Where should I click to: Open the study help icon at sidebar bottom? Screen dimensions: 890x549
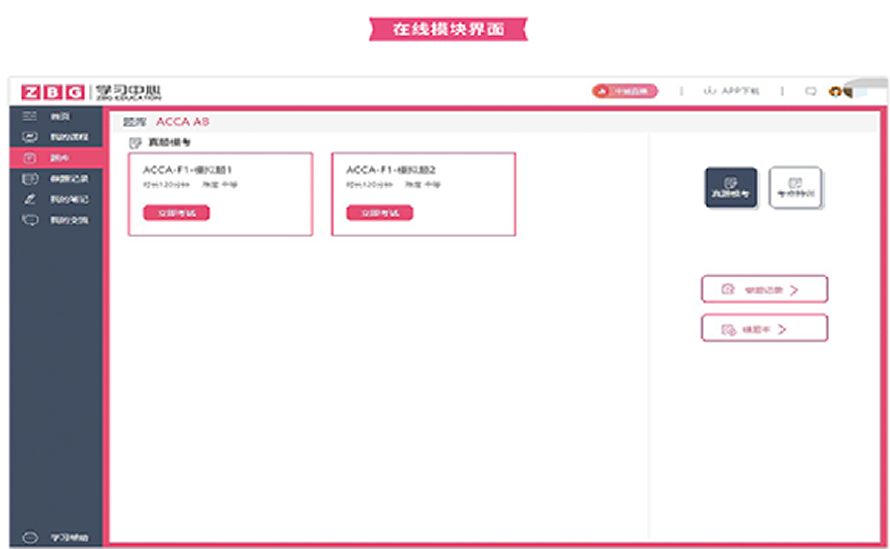[x=30, y=537]
